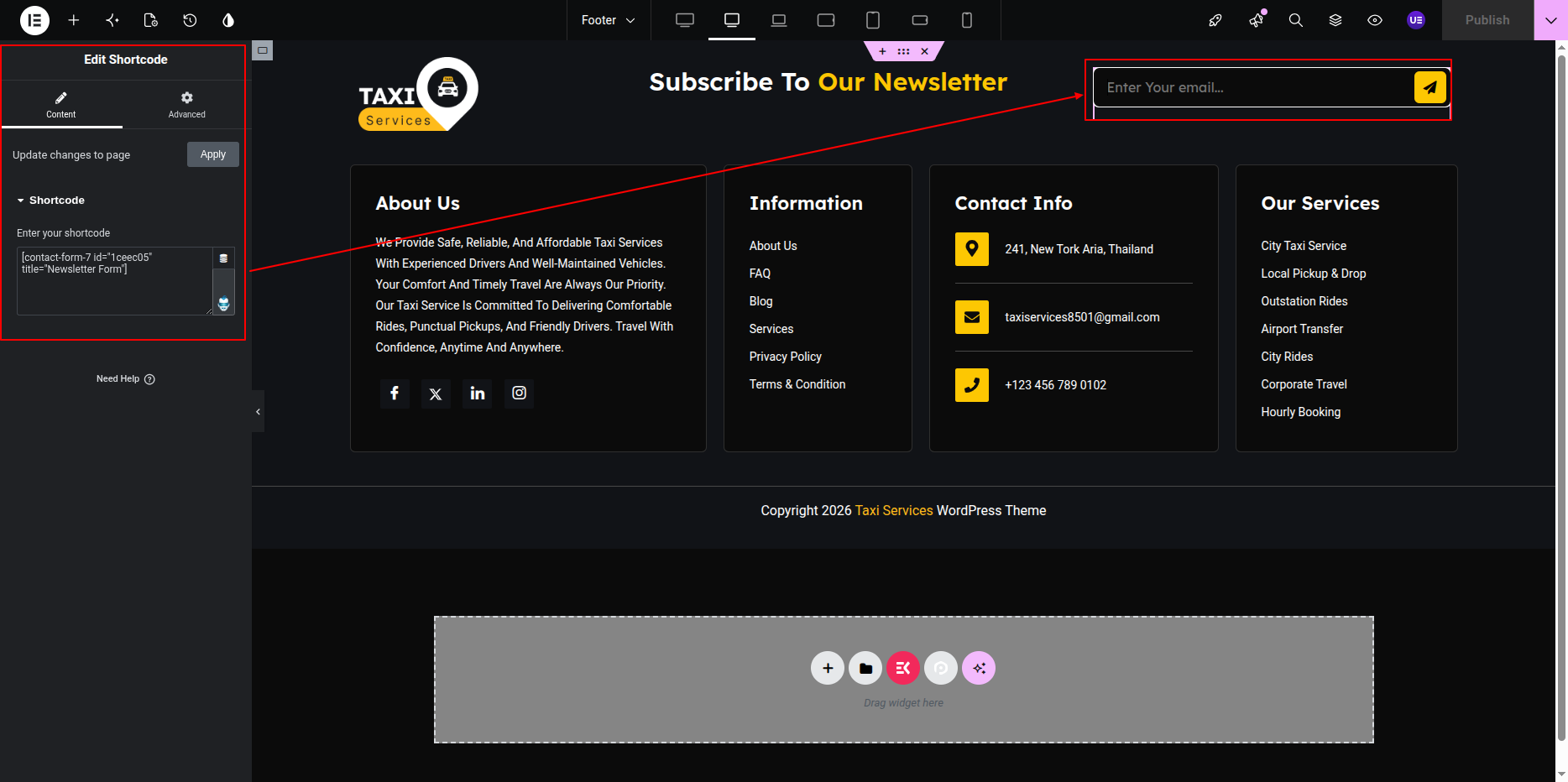1568x782 pixels.
Task: Click the yellow newsletter send button
Action: [1430, 87]
